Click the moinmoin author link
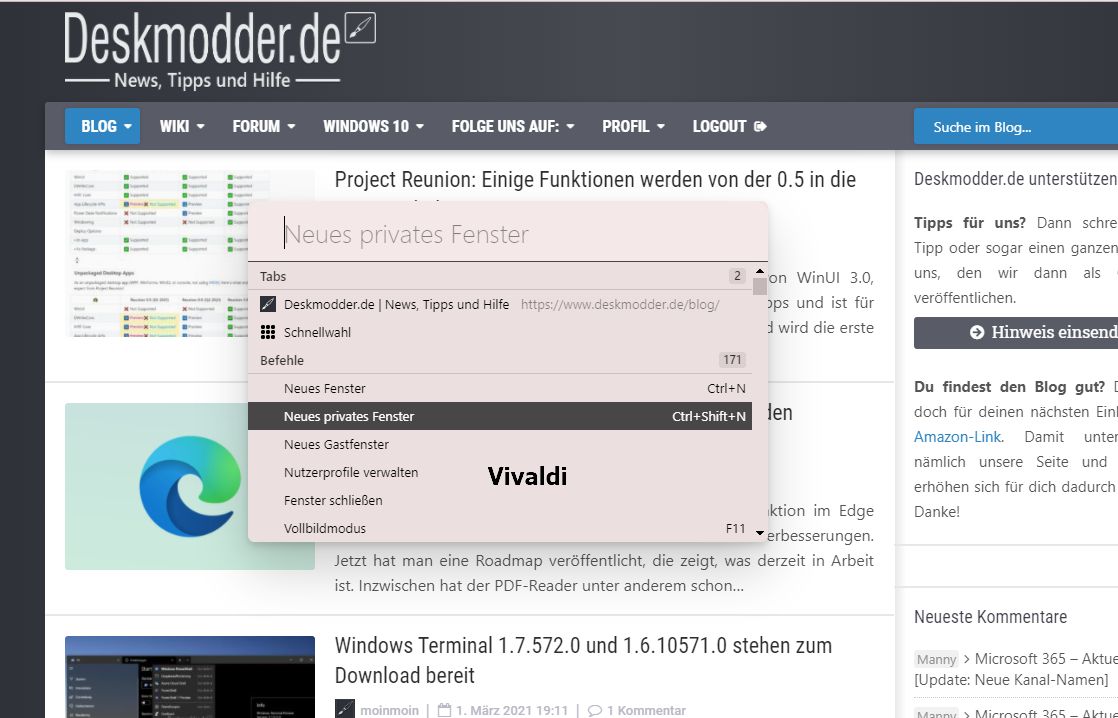Screen dimensions: 1118x718 [x=390, y=710]
